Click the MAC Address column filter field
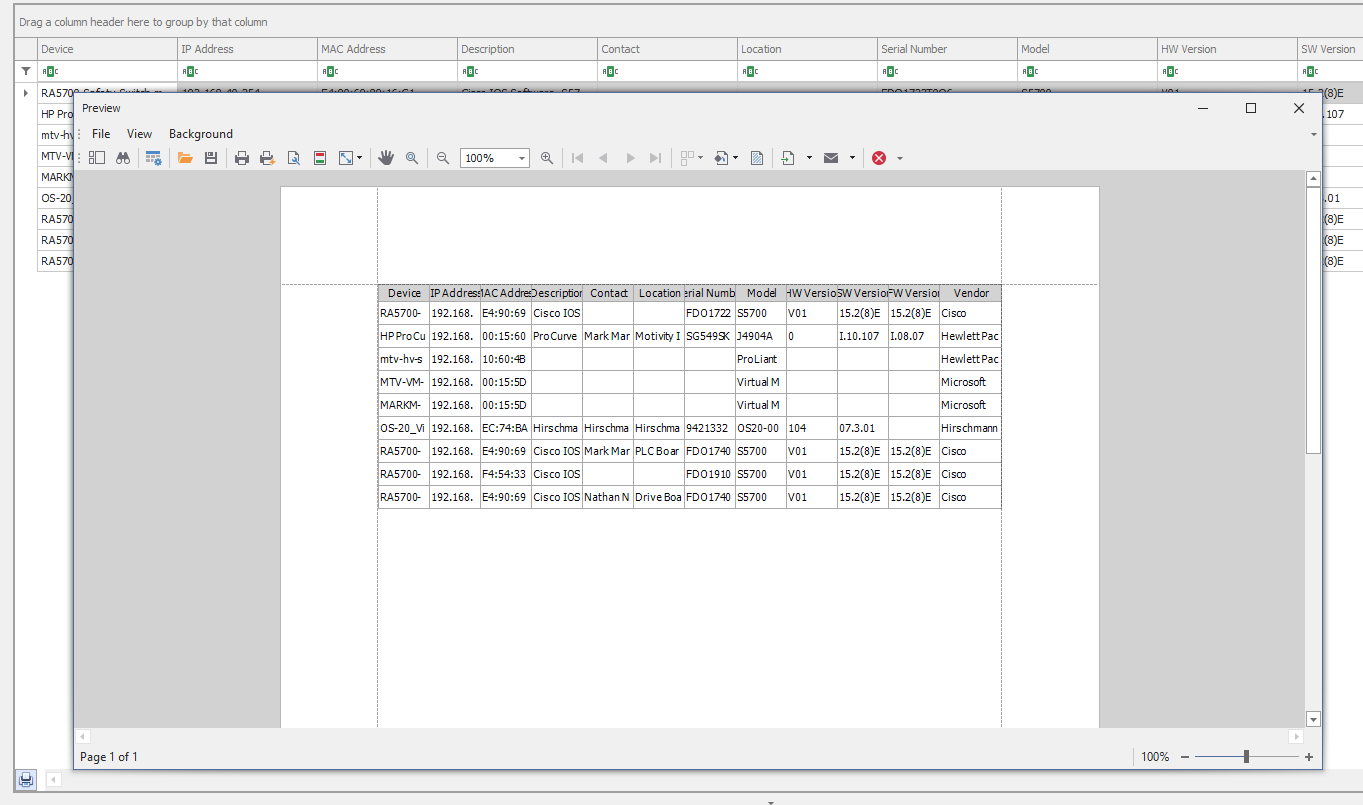 point(387,71)
